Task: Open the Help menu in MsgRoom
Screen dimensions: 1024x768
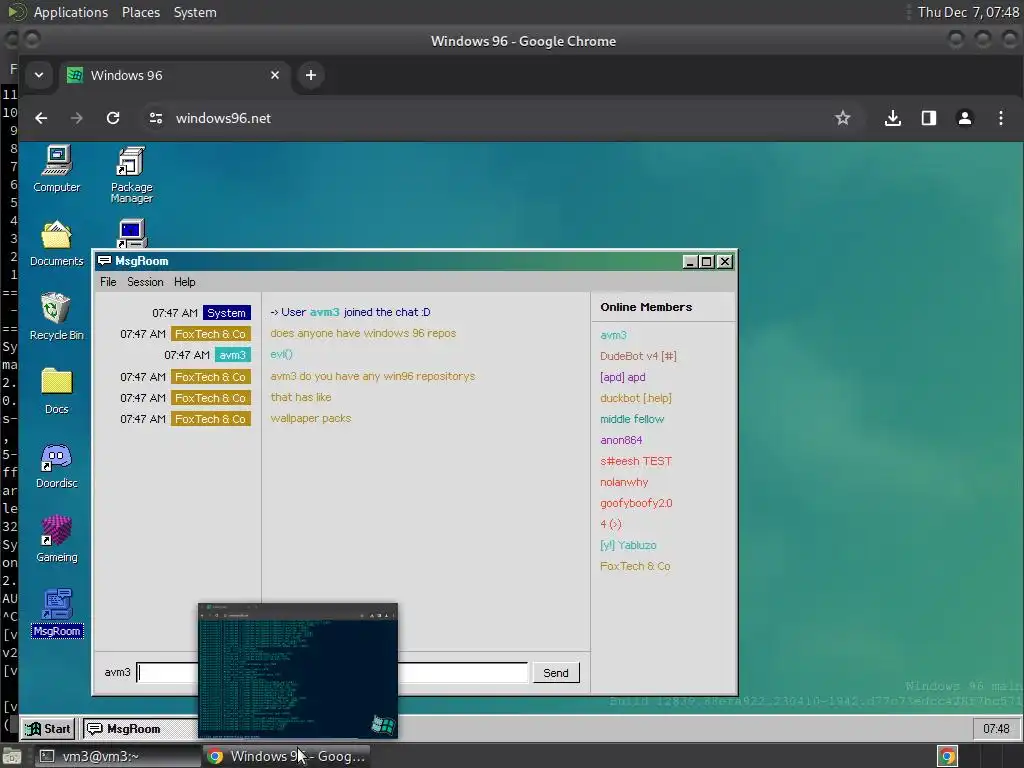Action: [184, 282]
